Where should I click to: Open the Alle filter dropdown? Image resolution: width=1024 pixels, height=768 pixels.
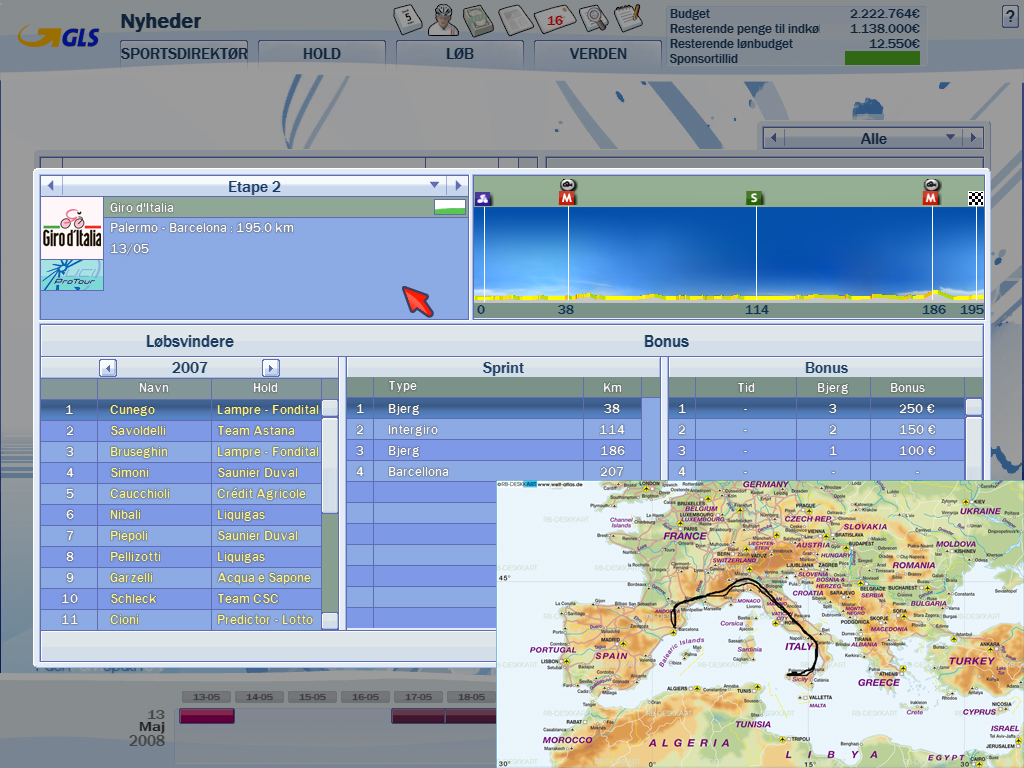click(949, 138)
